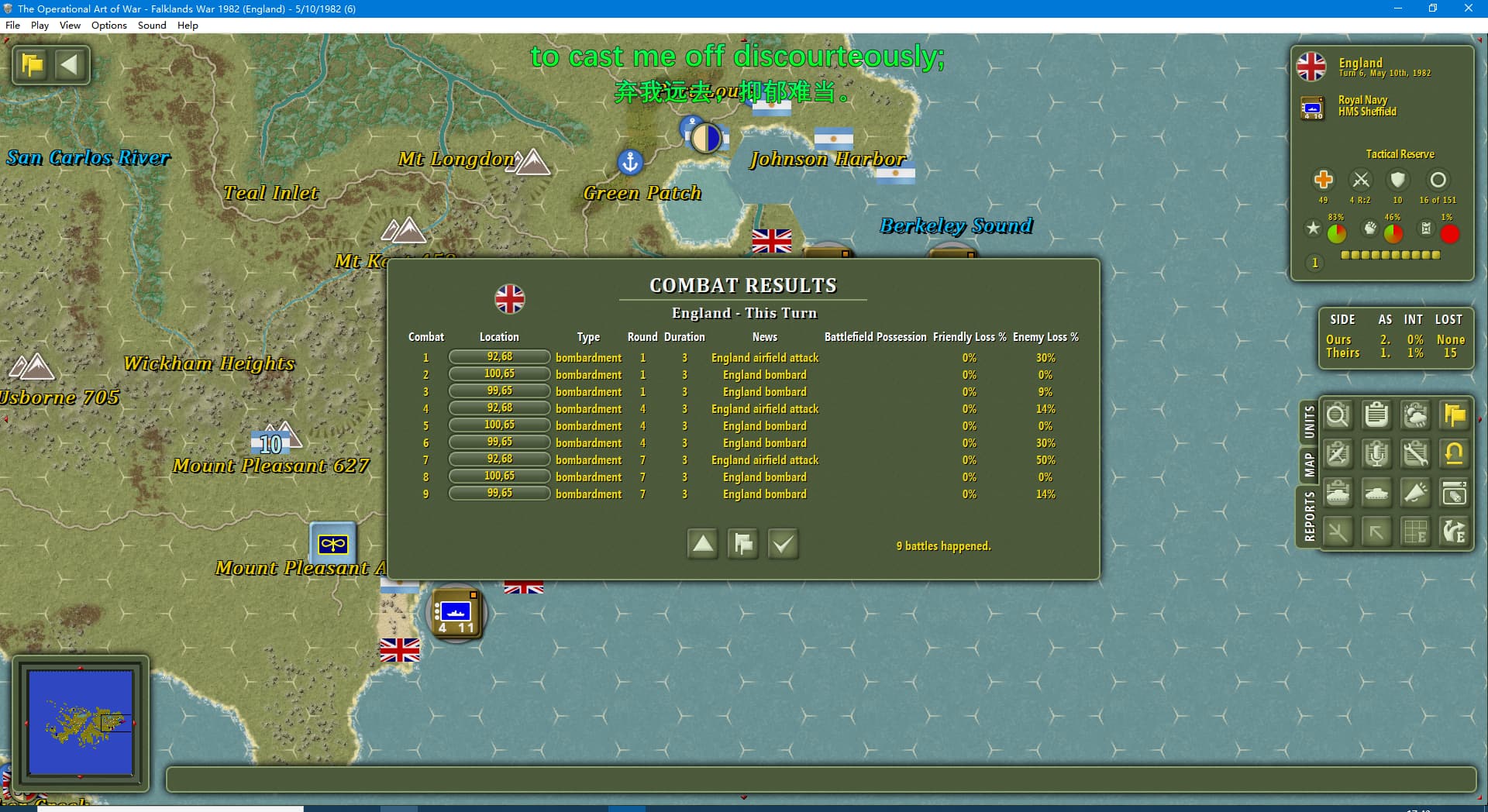Click the minimap of the Falkland Islands

(x=81, y=723)
